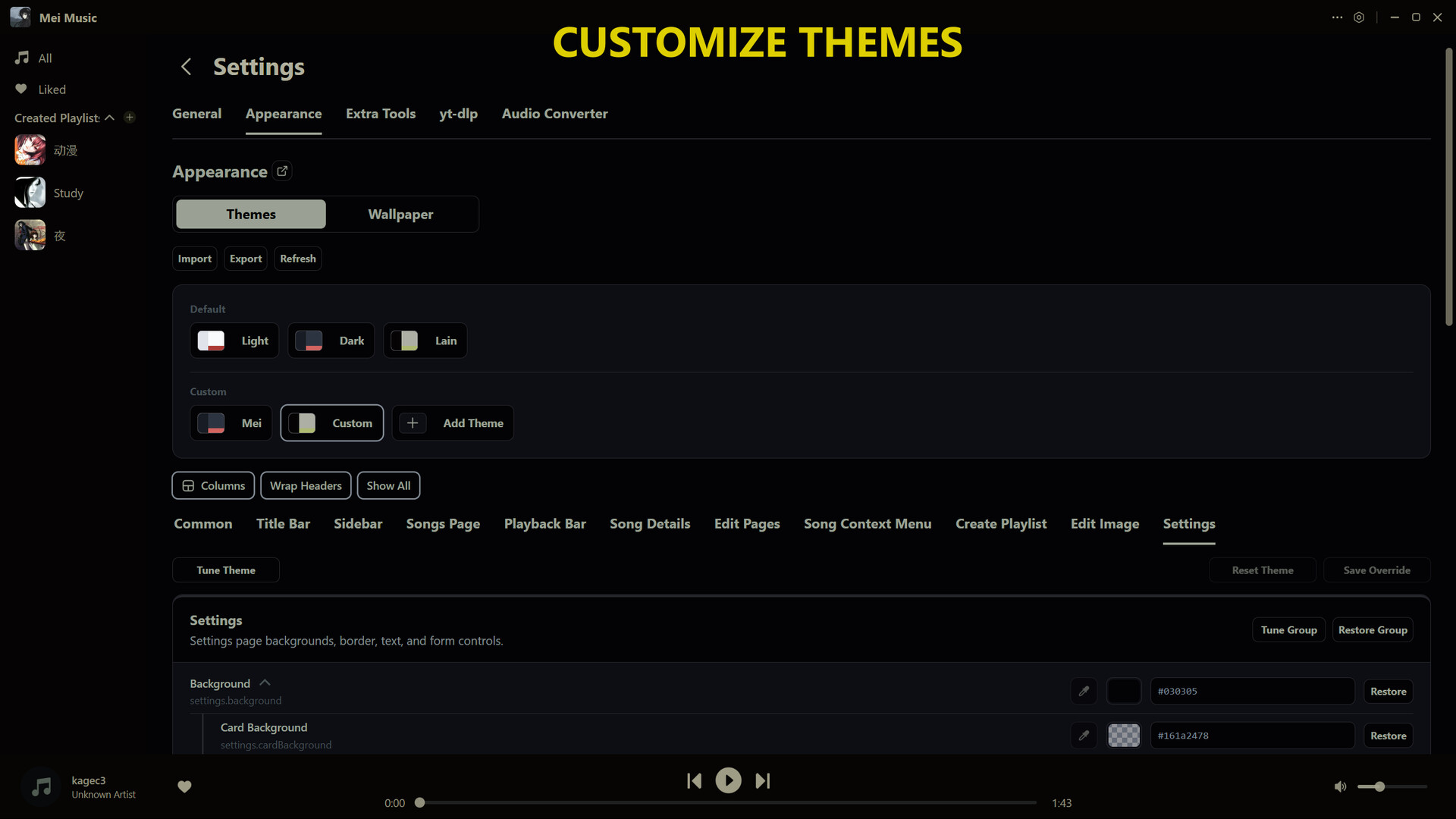The width and height of the screenshot is (1456, 819).
Task: Pick Background color with eyedropper icon
Action: coord(1084,692)
